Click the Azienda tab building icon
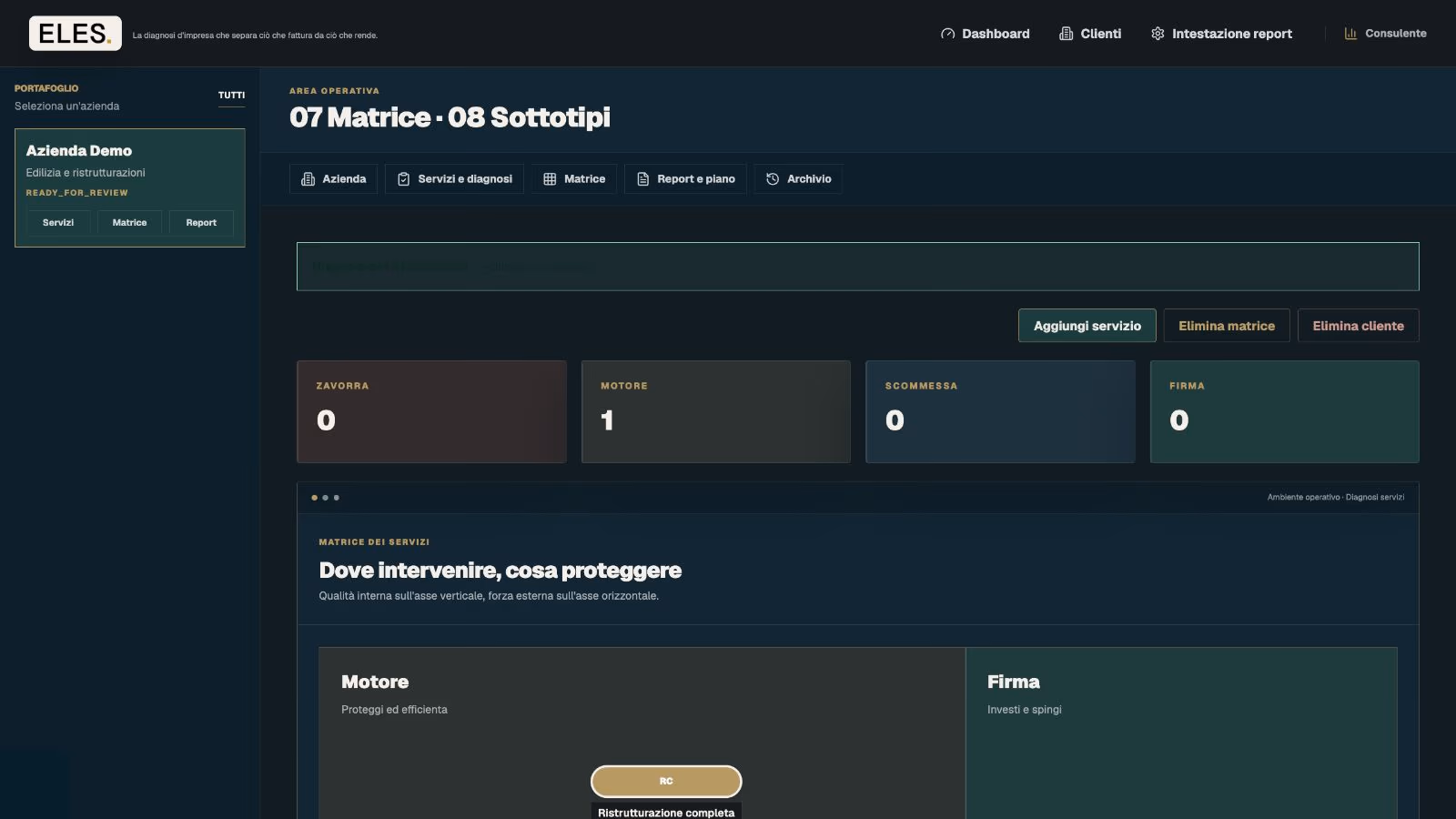 coord(308,179)
